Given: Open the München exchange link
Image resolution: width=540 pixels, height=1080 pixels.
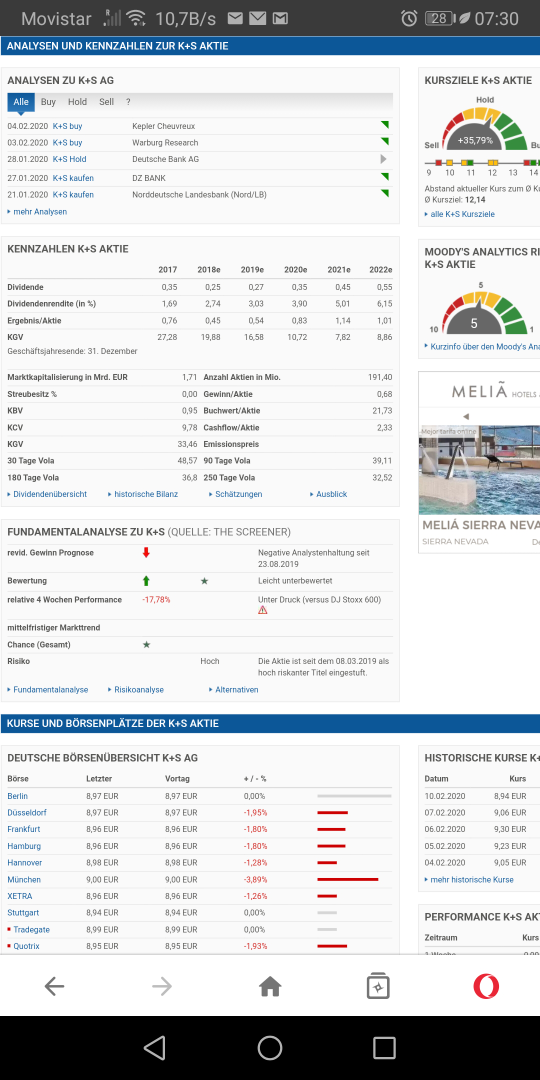Looking at the screenshot, I should pyautogui.click(x=24, y=879).
